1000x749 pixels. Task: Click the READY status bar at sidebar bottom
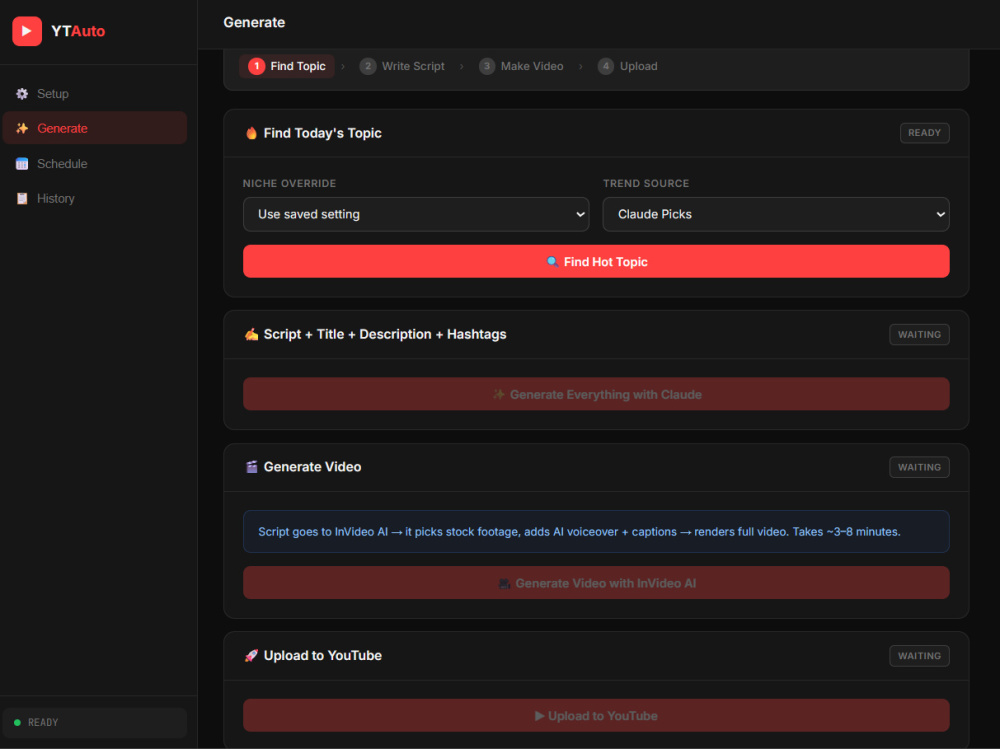[94, 722]
